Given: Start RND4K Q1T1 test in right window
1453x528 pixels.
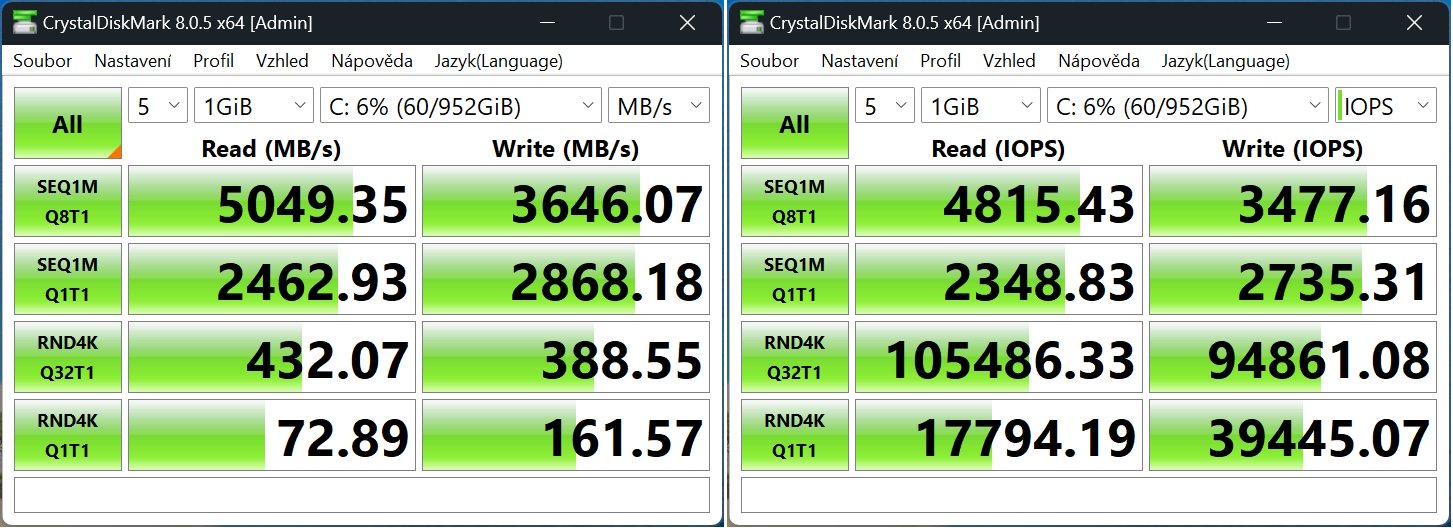Looking at the screenshot, I should tap(795, 434).
